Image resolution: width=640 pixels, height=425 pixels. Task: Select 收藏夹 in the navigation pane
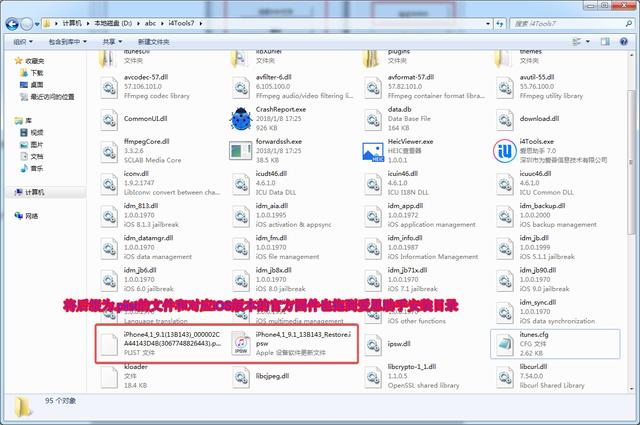pos(35,61)
